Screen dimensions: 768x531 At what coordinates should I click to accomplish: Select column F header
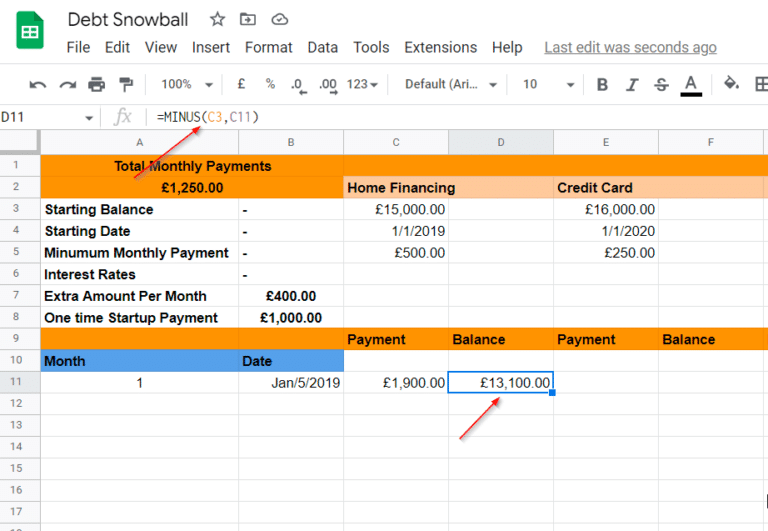click(x=711, y=143)
